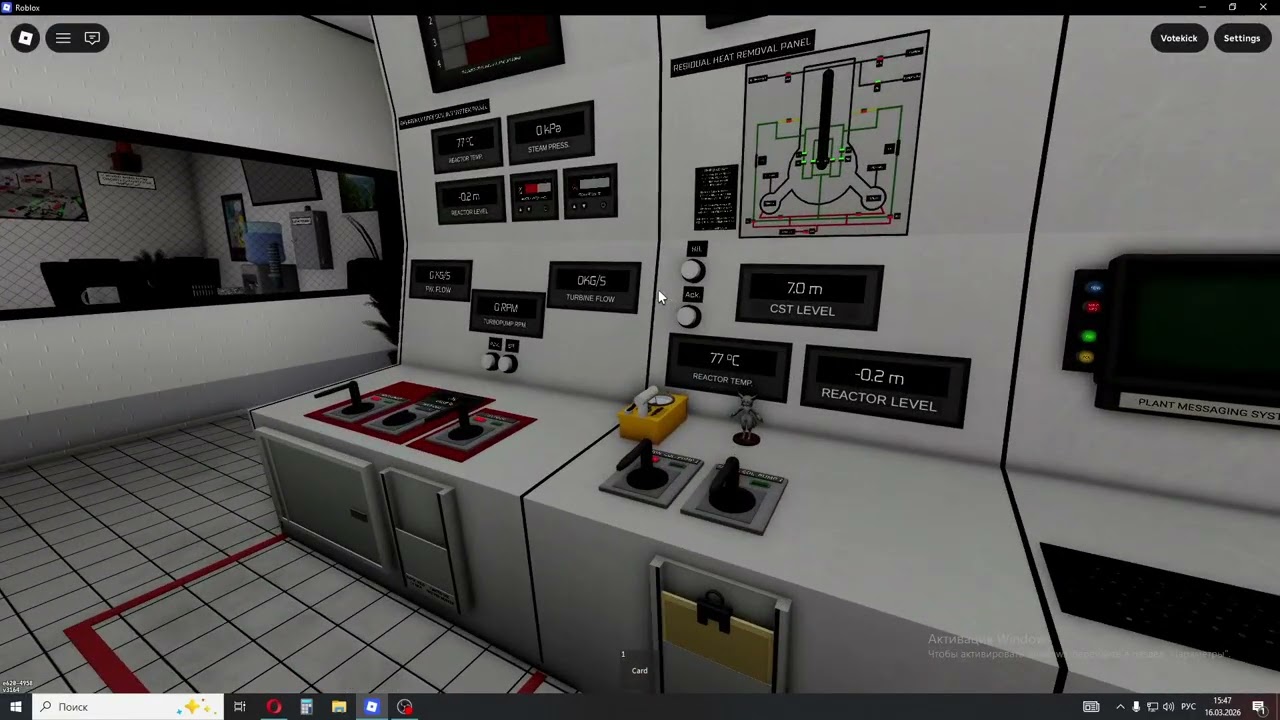
Task: Open File Explorer from the taskbar
Action: point(339,707)
